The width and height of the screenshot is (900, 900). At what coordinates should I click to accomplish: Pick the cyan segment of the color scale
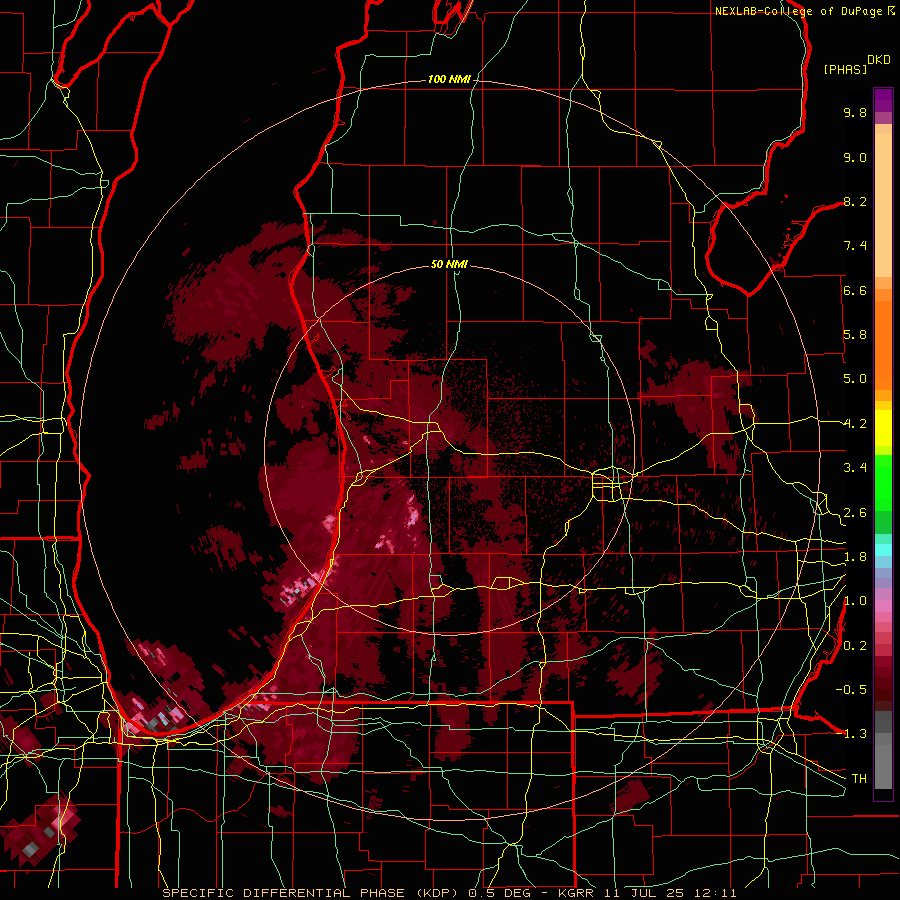point(883,549)
